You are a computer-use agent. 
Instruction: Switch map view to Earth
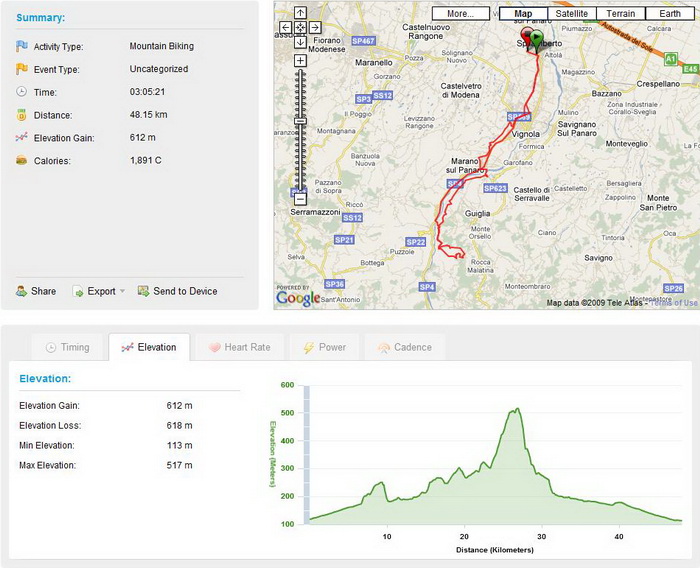point(670,13)
